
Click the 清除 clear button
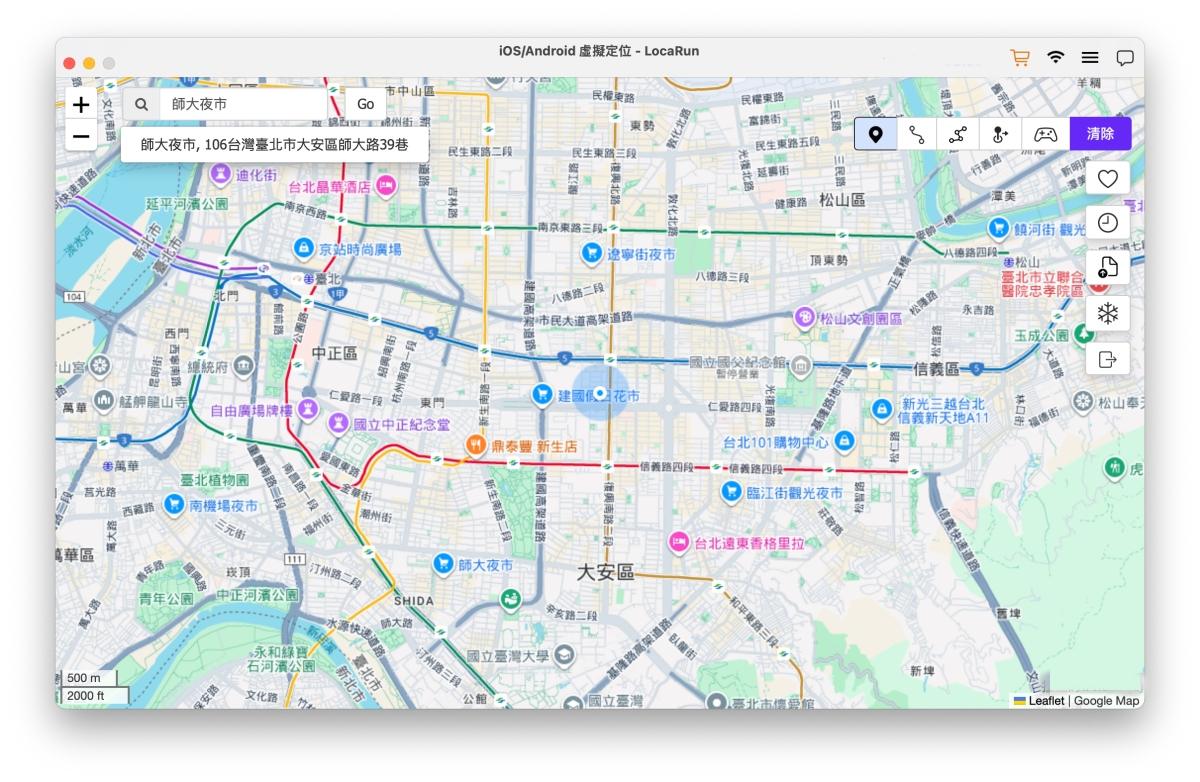pyautogui.click(x=1100, y=133)
